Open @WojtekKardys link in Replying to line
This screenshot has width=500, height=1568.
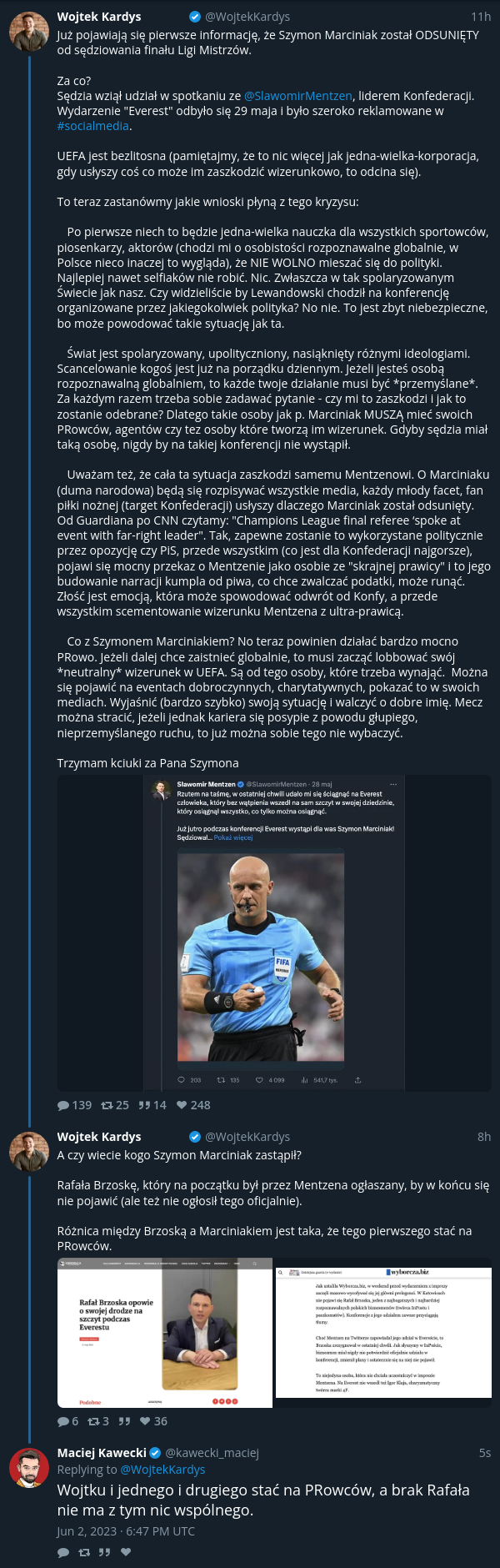[162, 1470]
